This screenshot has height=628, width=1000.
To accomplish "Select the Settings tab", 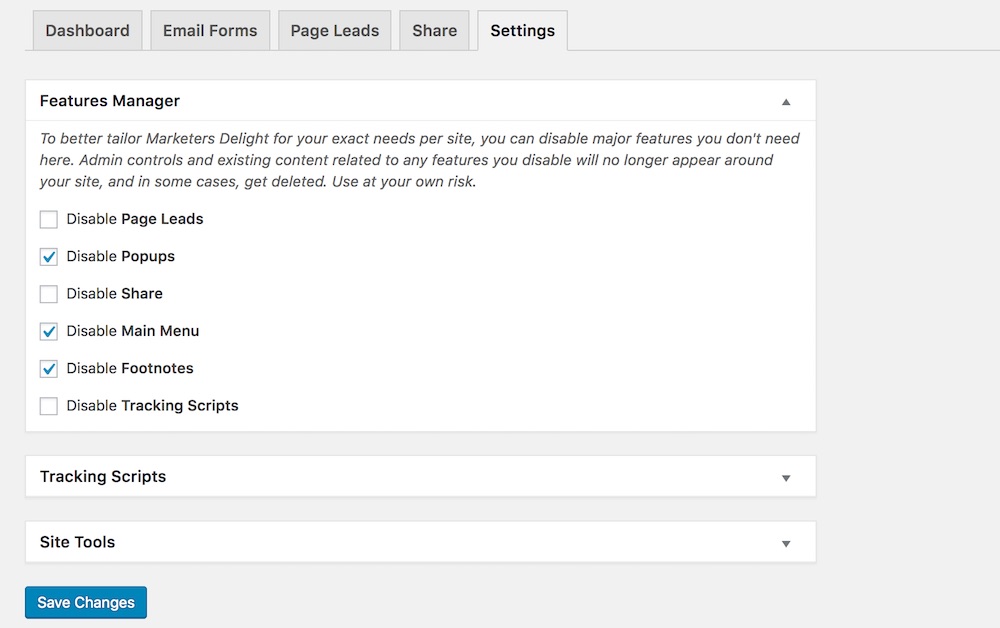I will (522, 31).
